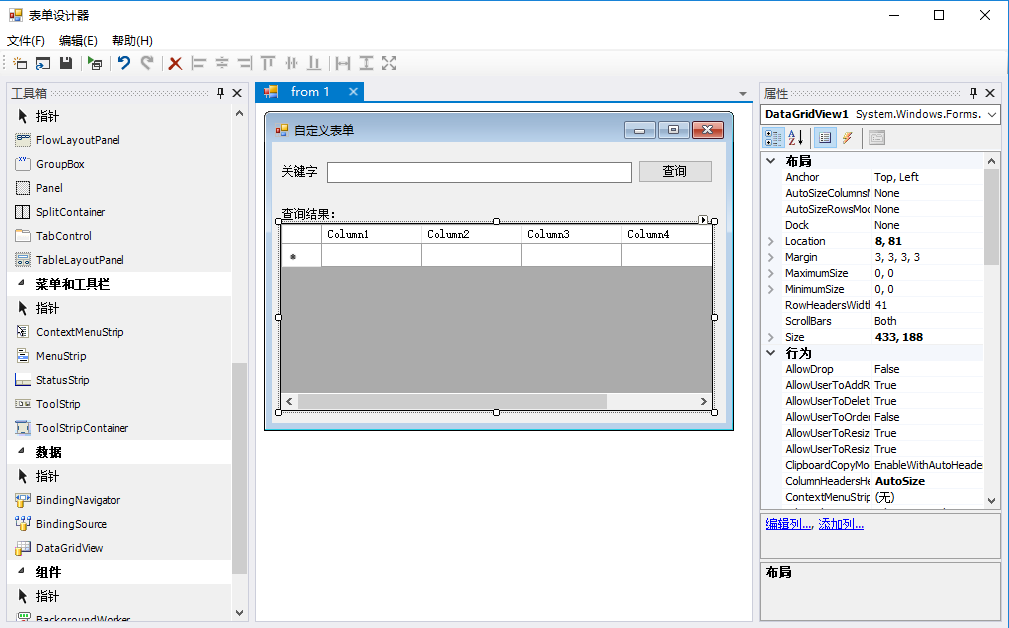Click the Undo arrow in toolbar
Viewport: 1009px width, 628px height.
coord(123,63)
